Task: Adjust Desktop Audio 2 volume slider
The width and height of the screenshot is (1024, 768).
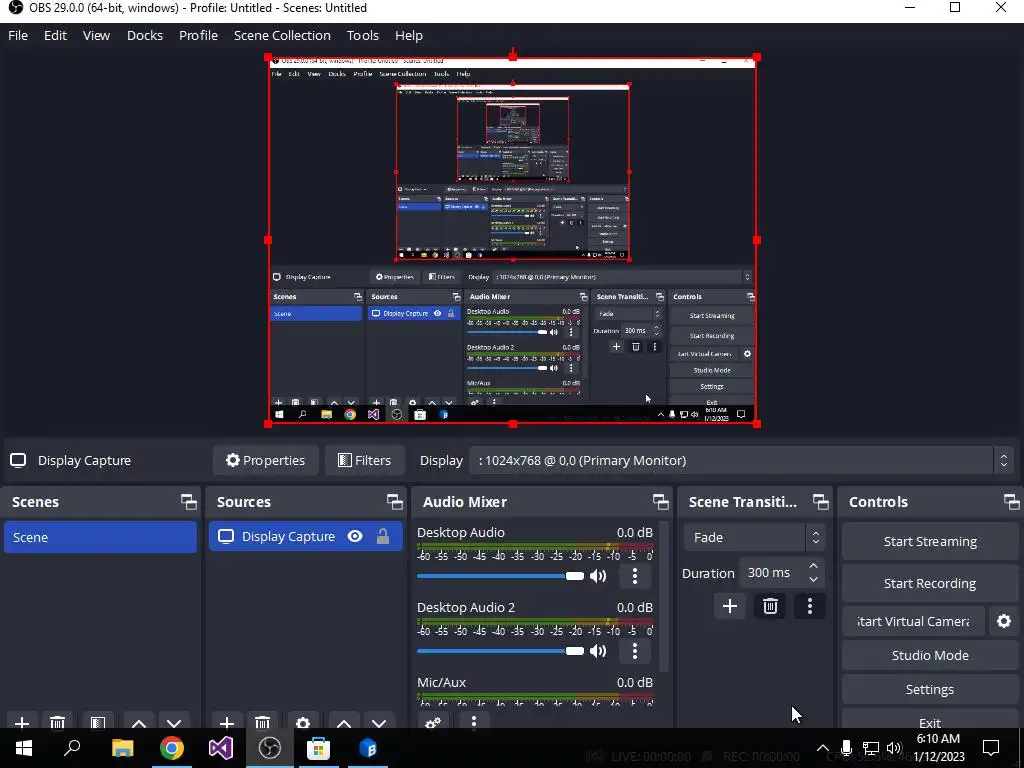Action: tap(501, 650)
